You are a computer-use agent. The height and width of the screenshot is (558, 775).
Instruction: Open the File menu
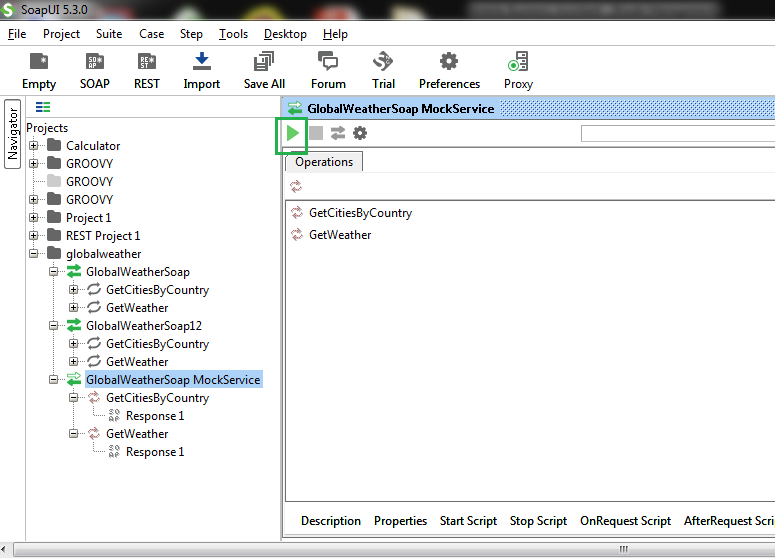[17, 34]
